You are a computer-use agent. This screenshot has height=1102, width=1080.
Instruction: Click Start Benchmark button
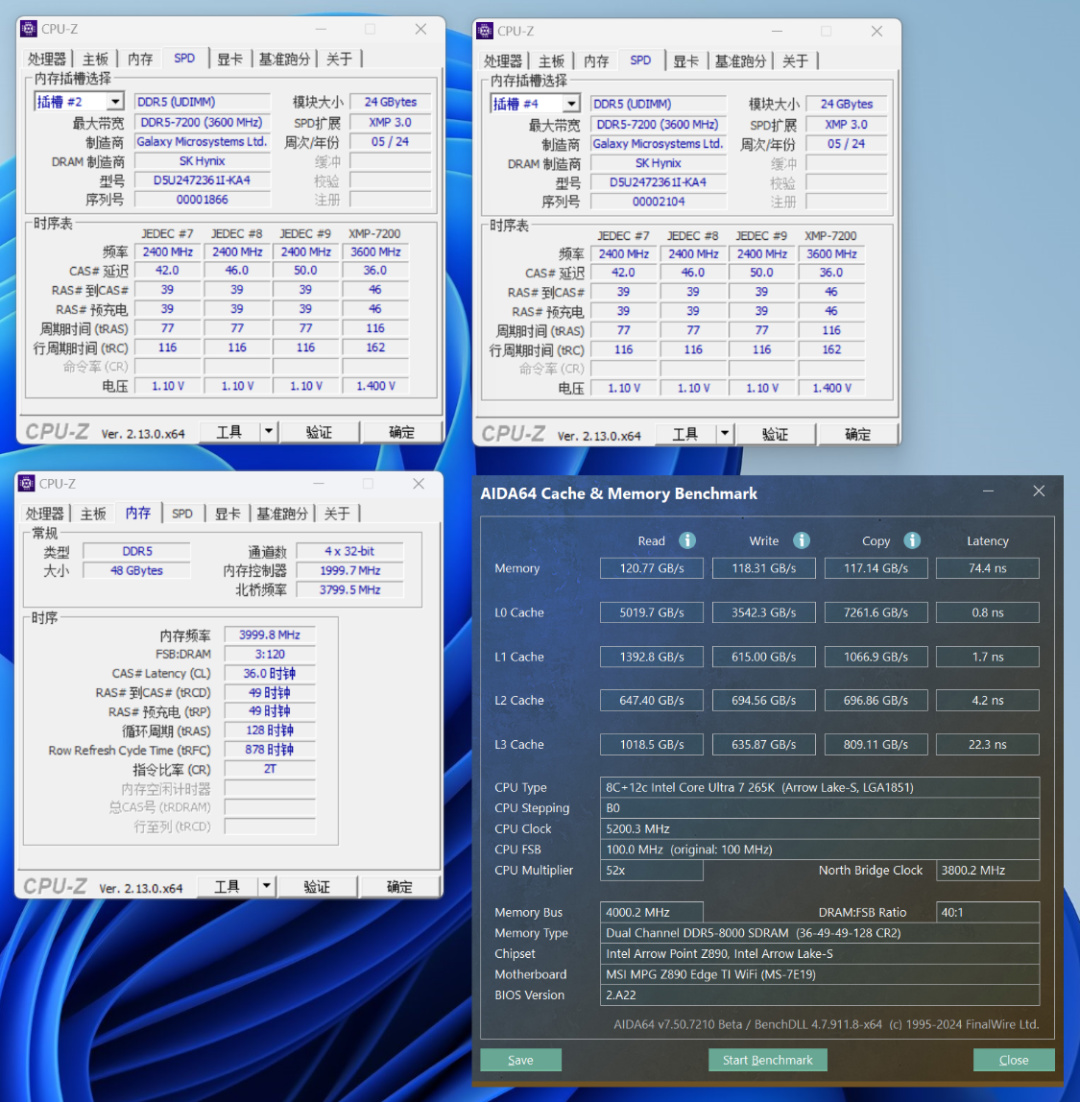[x=767, y=1060]
